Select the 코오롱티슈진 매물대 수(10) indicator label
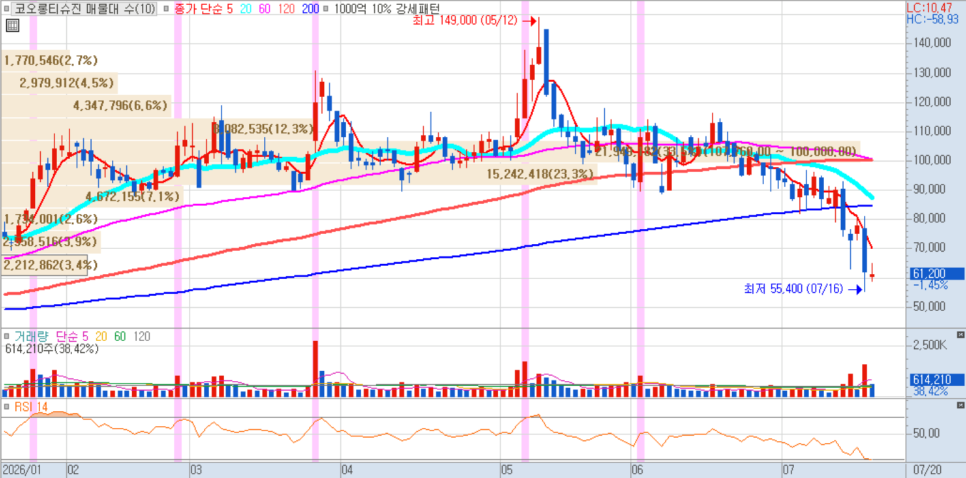The height and width of the screenshot is (478, 966). point(85,9)
